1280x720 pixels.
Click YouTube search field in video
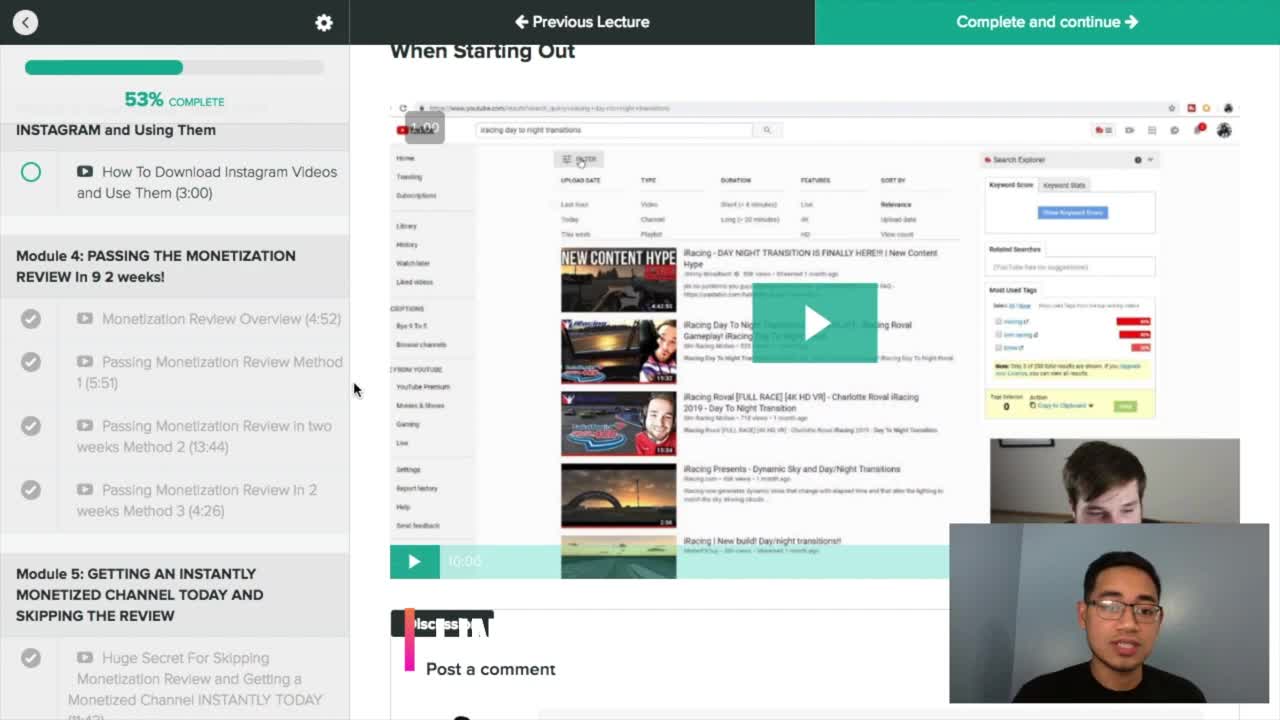click(615, 130)
